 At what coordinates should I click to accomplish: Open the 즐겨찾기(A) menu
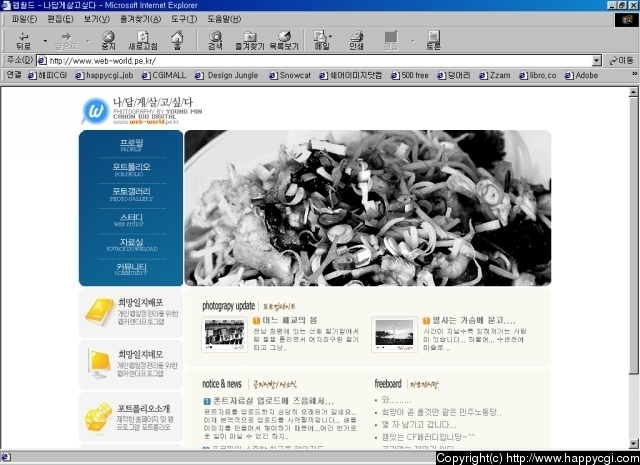point(140,19)
